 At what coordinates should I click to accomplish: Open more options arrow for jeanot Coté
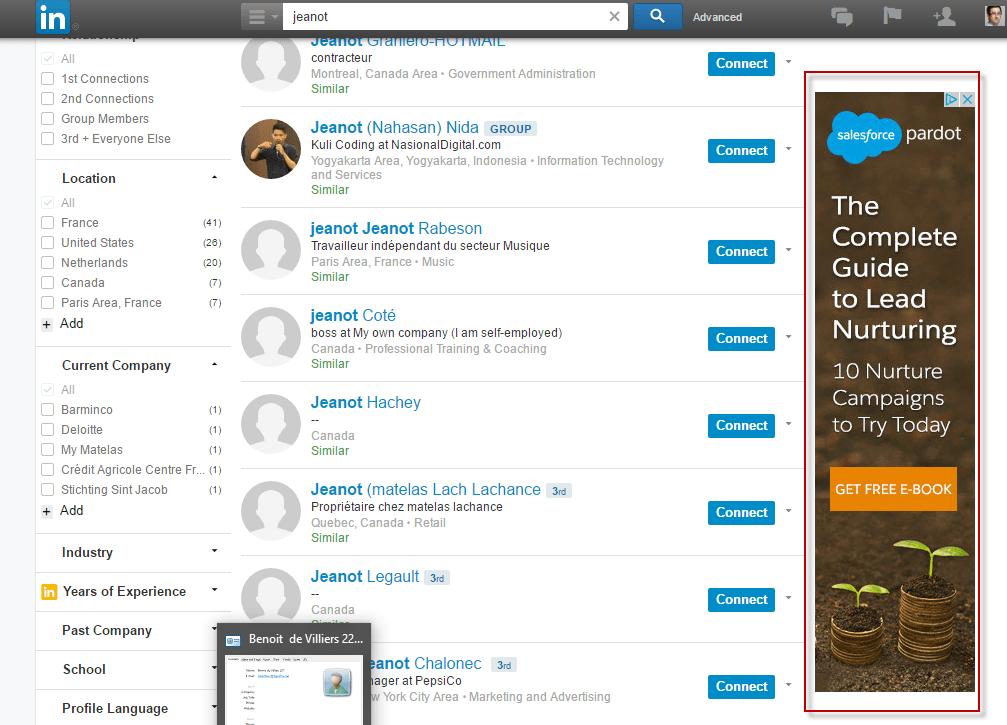(789, 336)
